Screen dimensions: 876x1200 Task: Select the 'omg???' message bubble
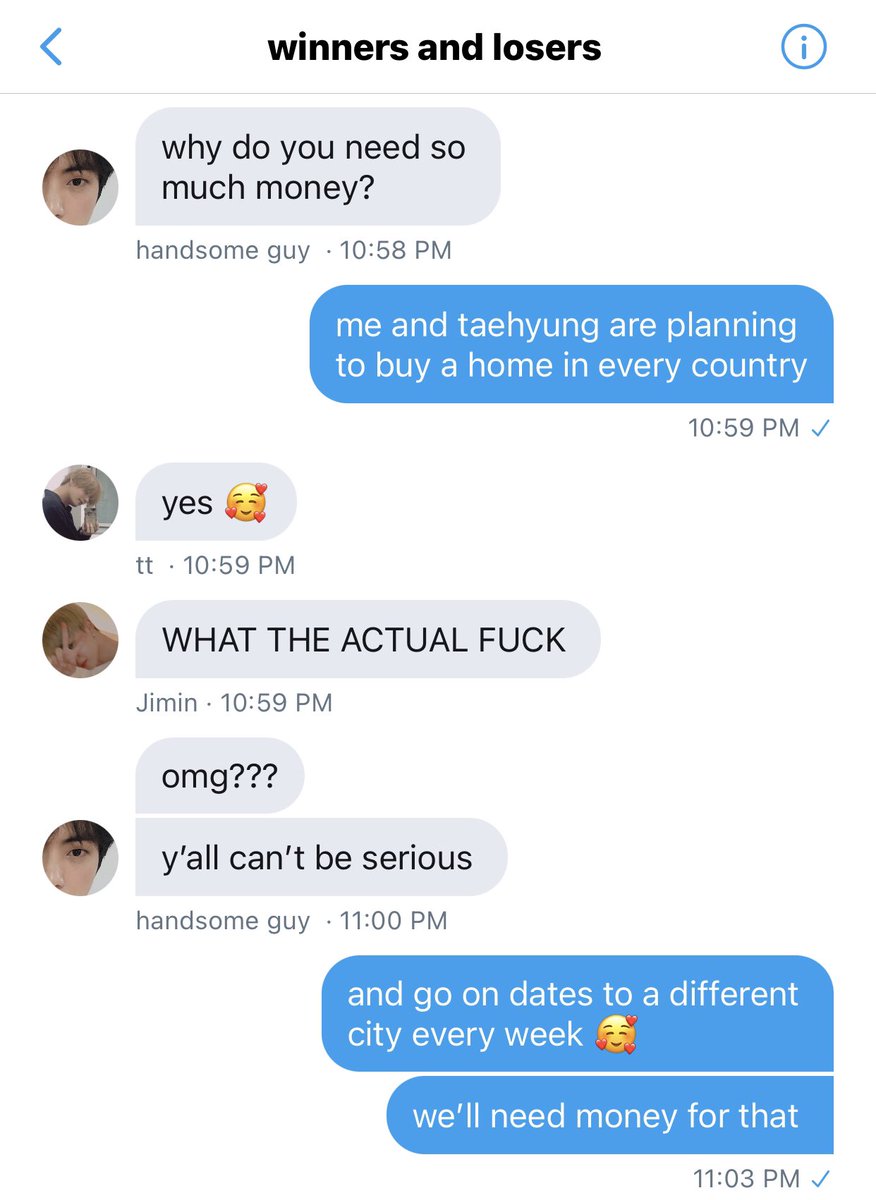(219, 775)
